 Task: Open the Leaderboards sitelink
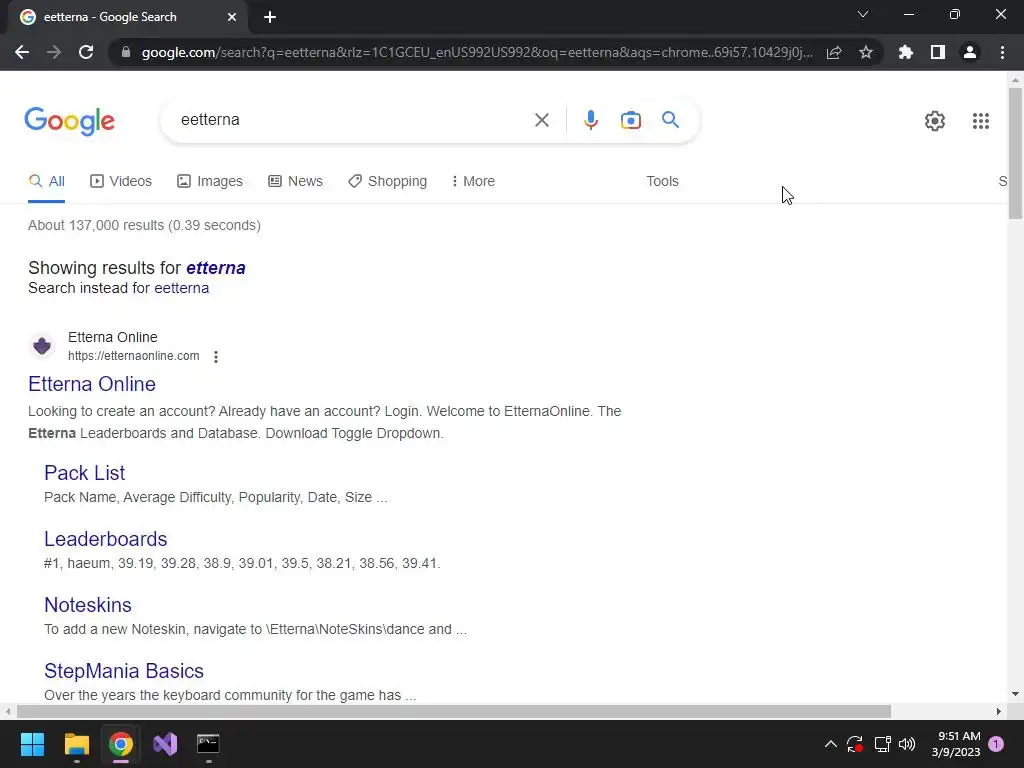(x=105, y=539)
